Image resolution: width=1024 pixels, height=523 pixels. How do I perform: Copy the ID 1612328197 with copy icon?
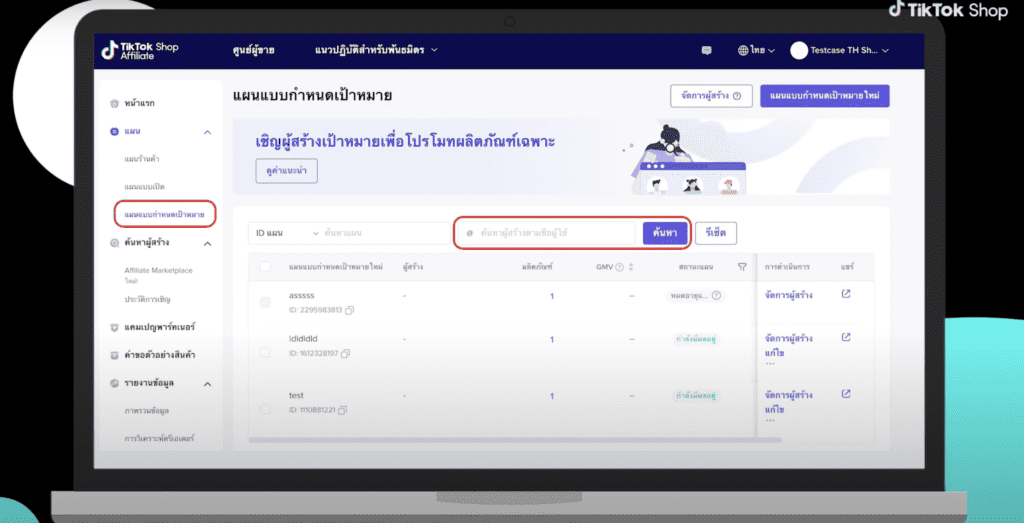345,353
